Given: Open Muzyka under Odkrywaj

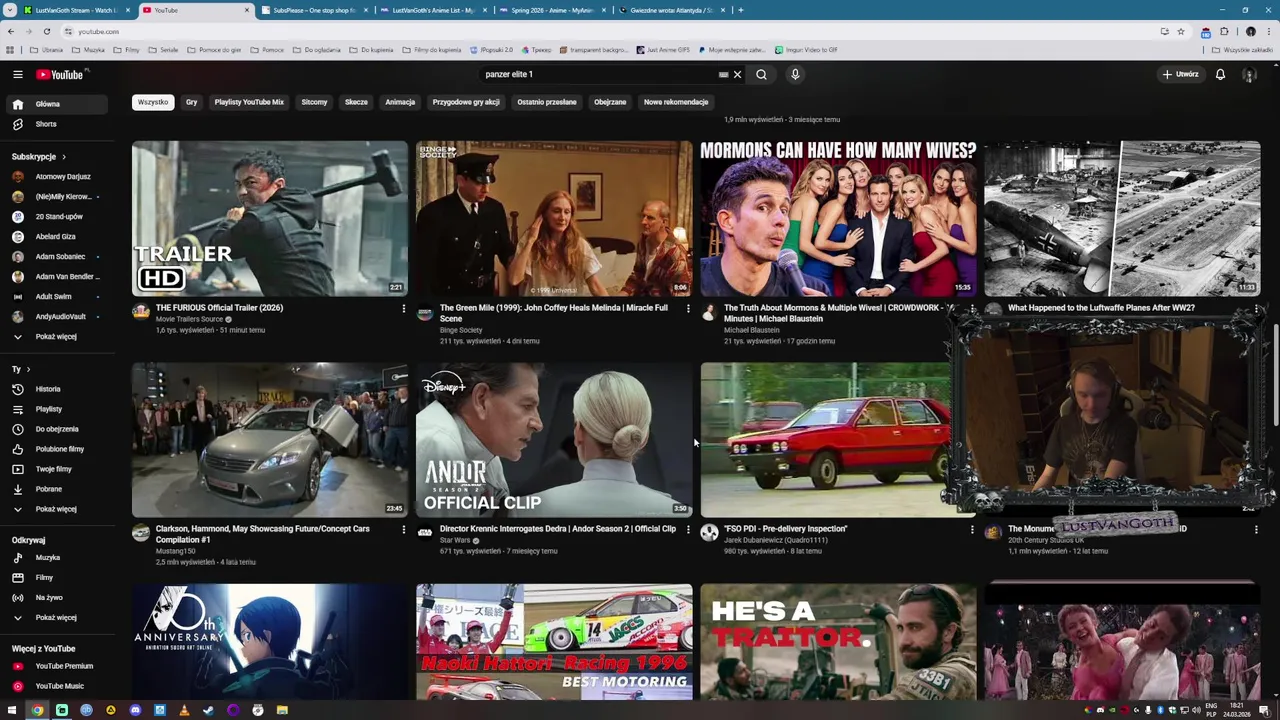Looking at the screenshot, I should point(58,558).
